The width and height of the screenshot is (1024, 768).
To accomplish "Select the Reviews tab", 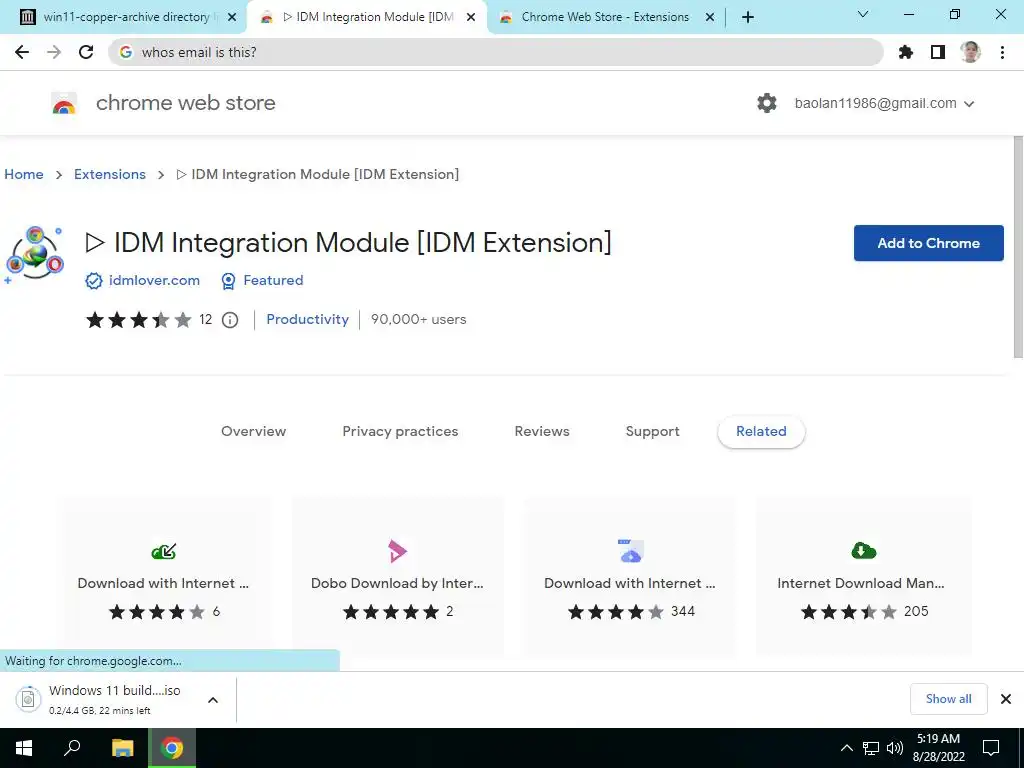I will pos(542,432).
